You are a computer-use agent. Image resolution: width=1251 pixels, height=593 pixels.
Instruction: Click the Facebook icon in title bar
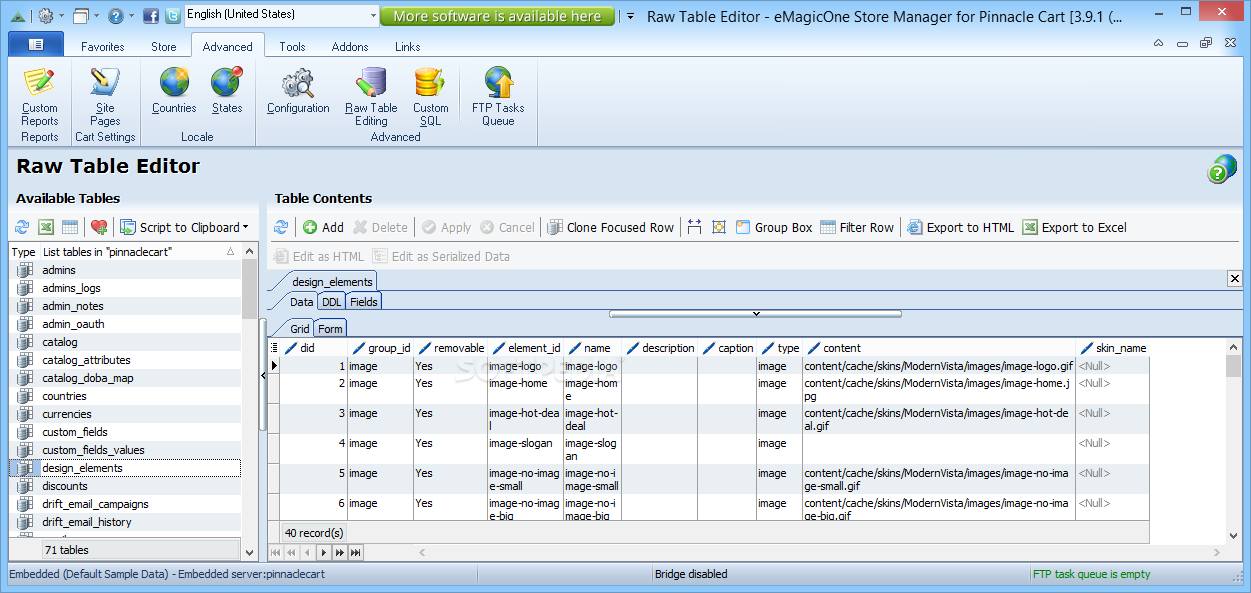(x=151, y=16)
